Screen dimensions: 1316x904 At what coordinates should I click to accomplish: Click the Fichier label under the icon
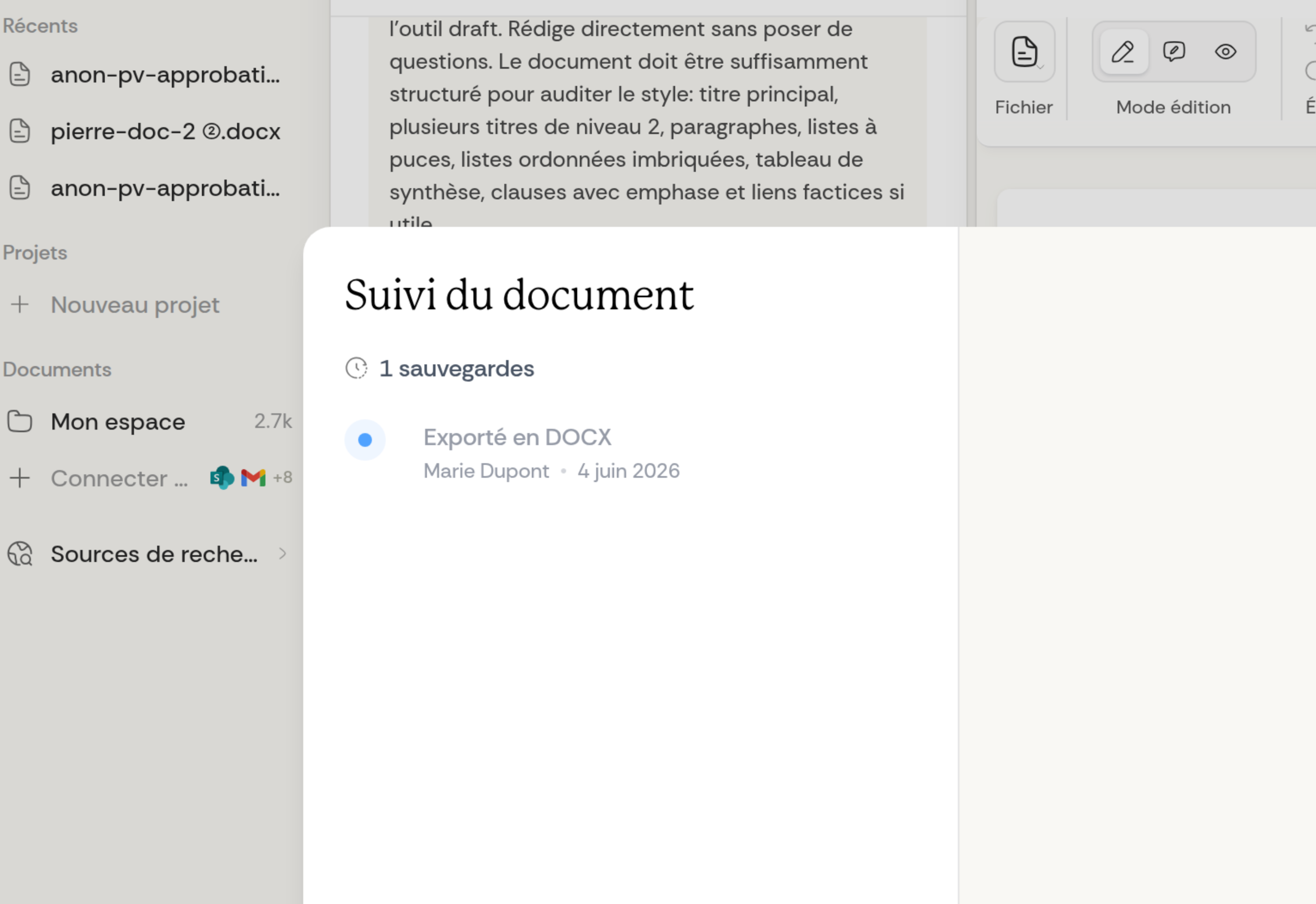click(x=1024, y=107)
